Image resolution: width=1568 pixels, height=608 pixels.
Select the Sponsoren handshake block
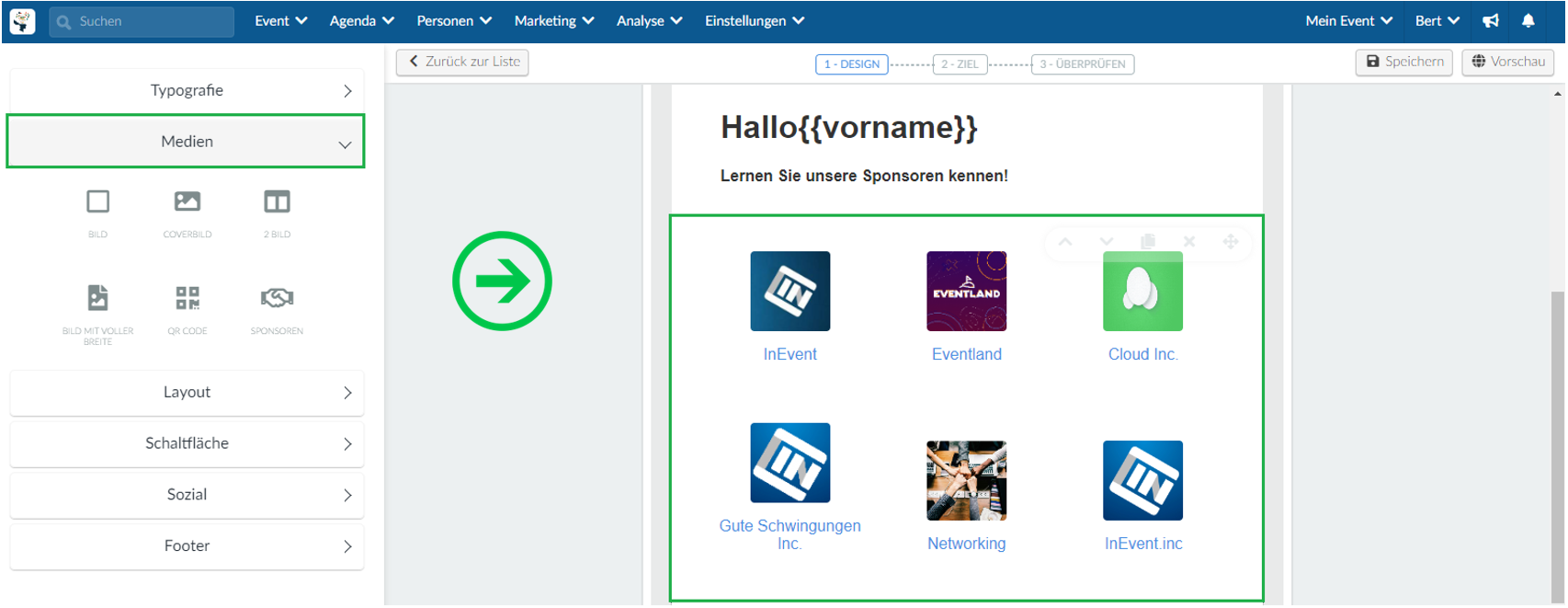pyautogui.click(x=277, y=309)
